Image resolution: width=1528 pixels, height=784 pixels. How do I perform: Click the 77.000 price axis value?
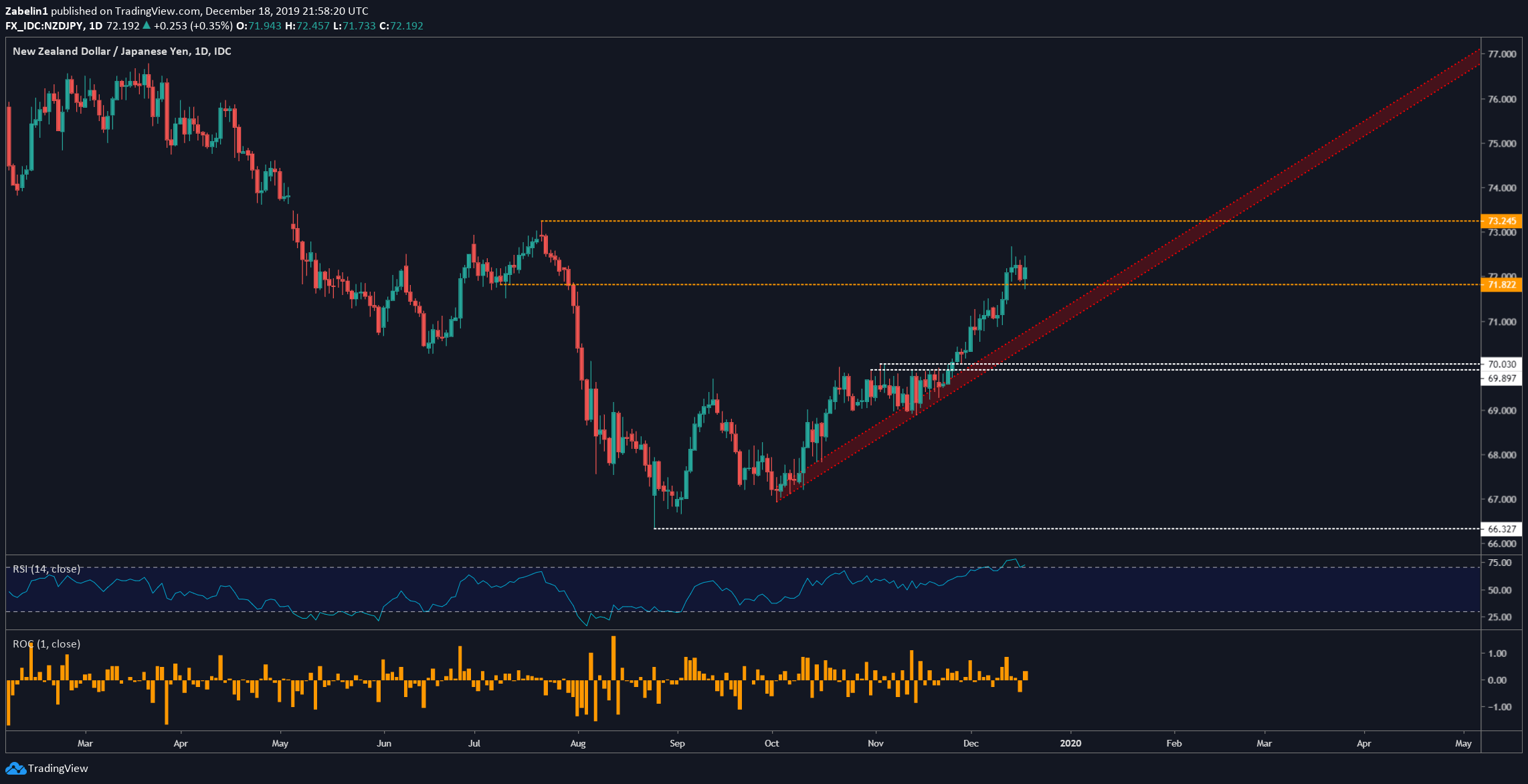point(1502,54)
